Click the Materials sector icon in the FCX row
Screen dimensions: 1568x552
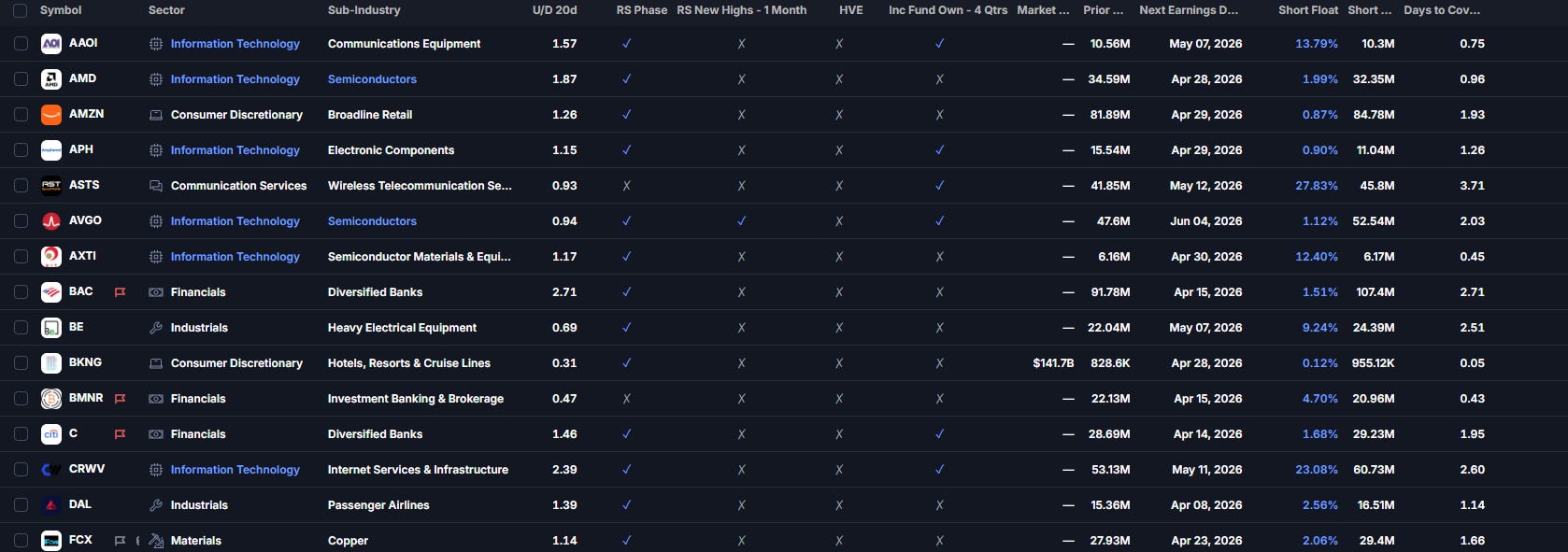tap(156, 541)
